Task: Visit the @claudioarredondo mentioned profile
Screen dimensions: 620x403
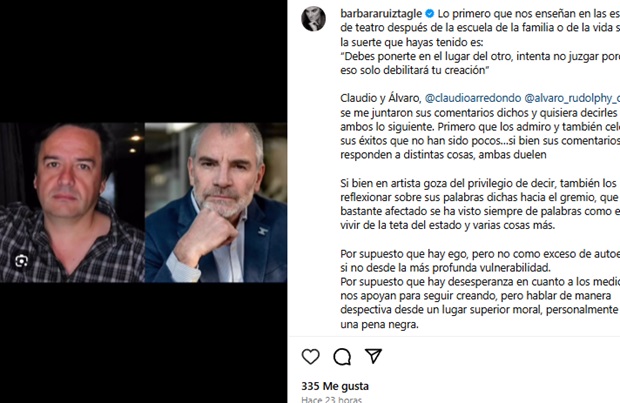Action: click(473, 98)
